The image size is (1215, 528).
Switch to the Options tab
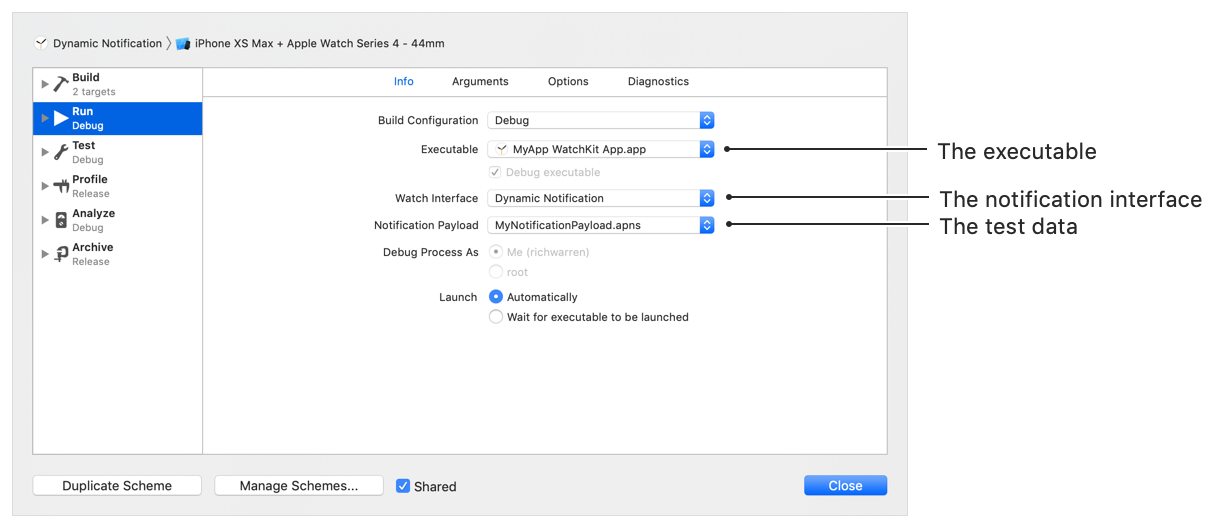[x=568, y=82]
